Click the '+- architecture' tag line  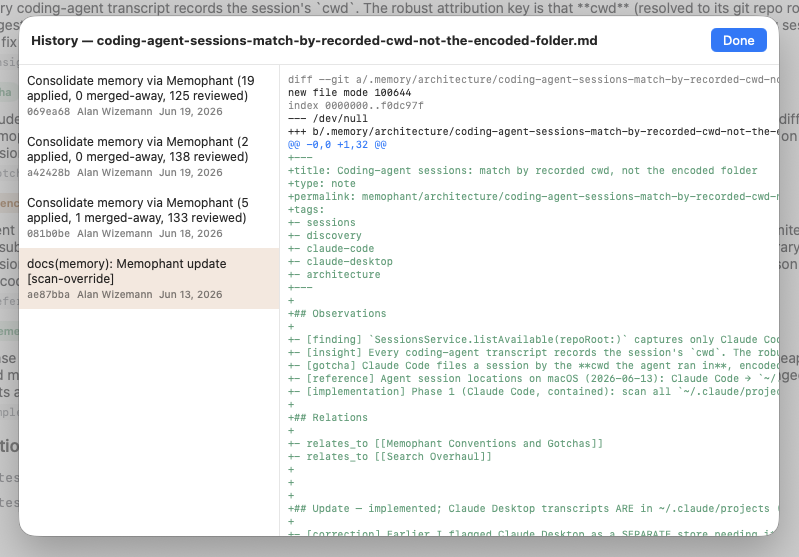(x=334, y=275)
